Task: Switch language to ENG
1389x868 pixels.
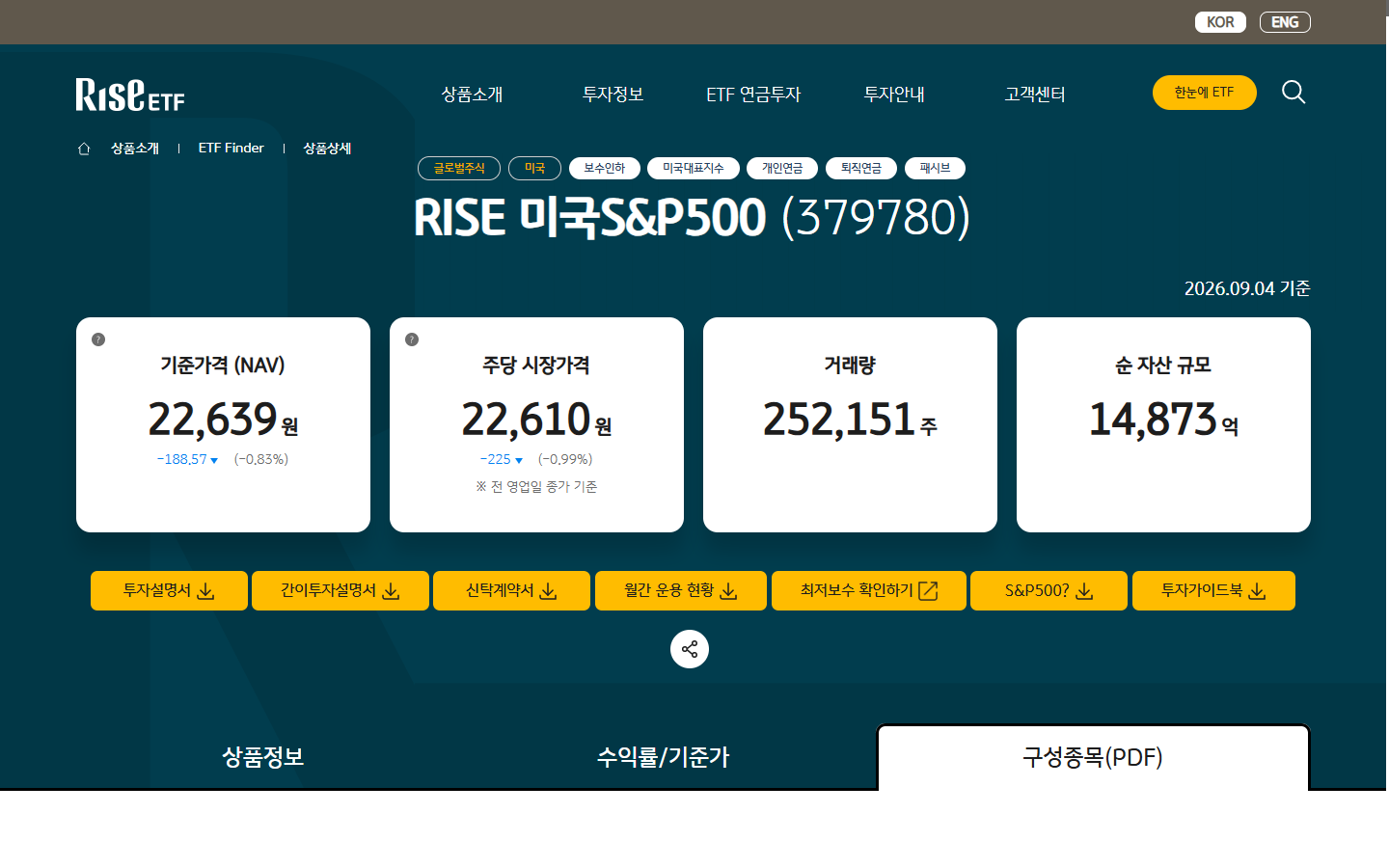Action: click(x=1285, y=22)
